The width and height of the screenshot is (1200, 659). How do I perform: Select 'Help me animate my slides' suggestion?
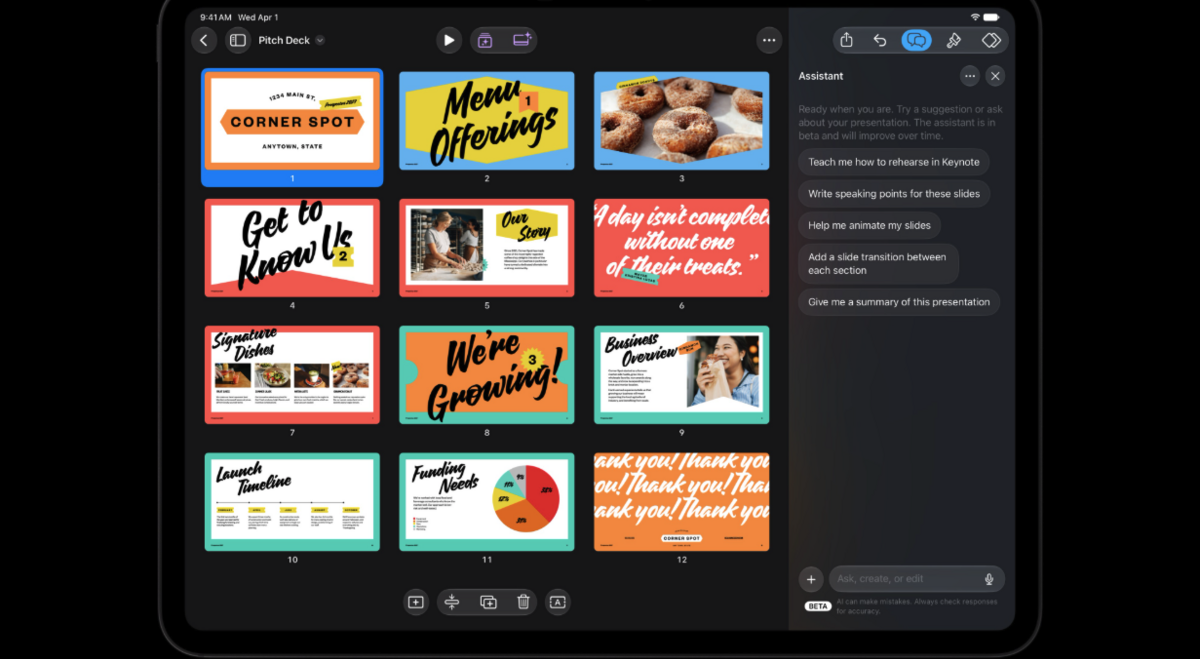869,226
